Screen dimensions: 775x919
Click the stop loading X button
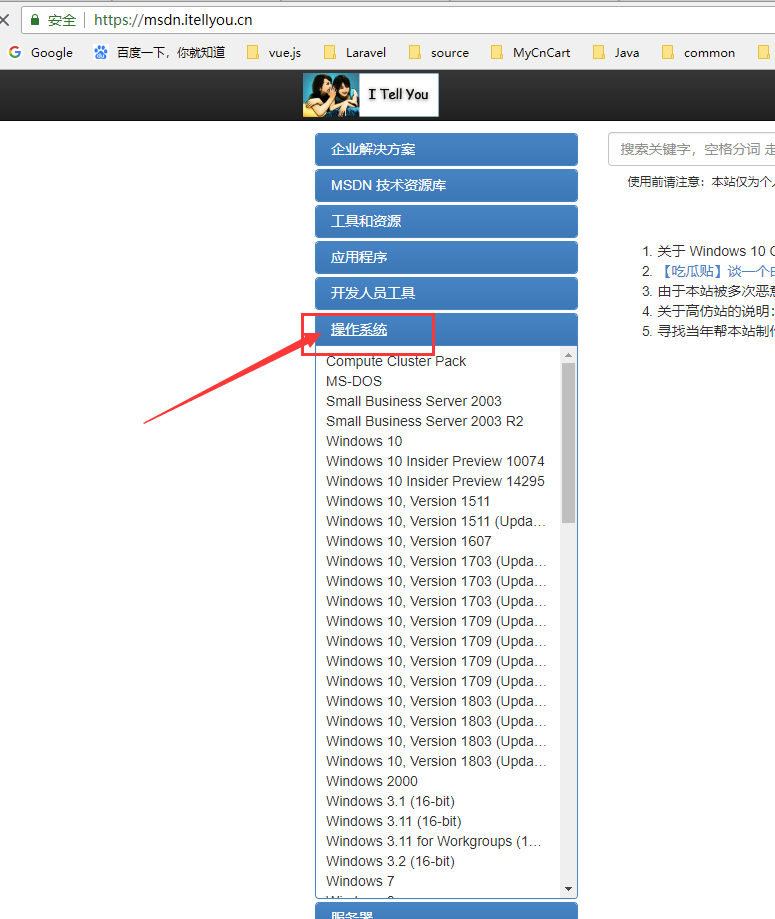point(4,20)
